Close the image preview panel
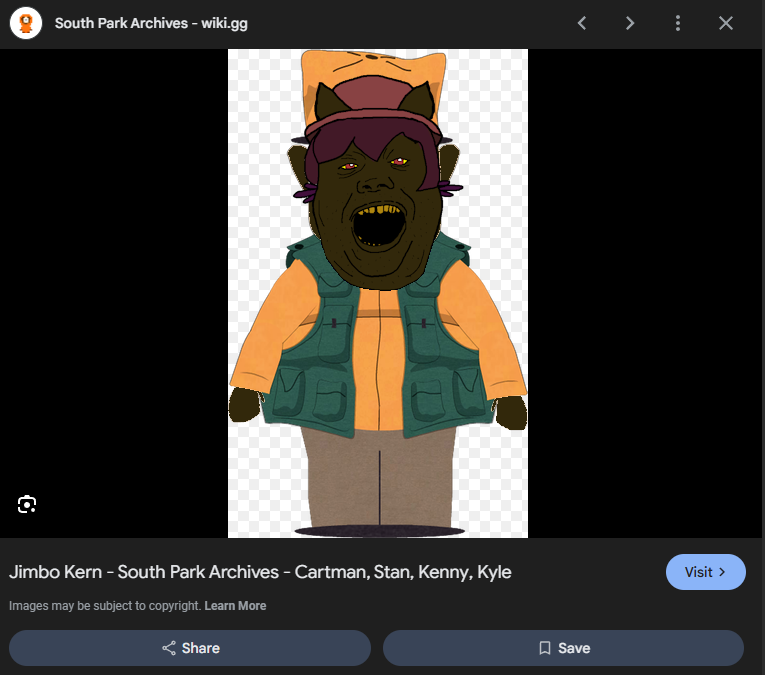Viewport: 765px width, 675px height. 726,23
